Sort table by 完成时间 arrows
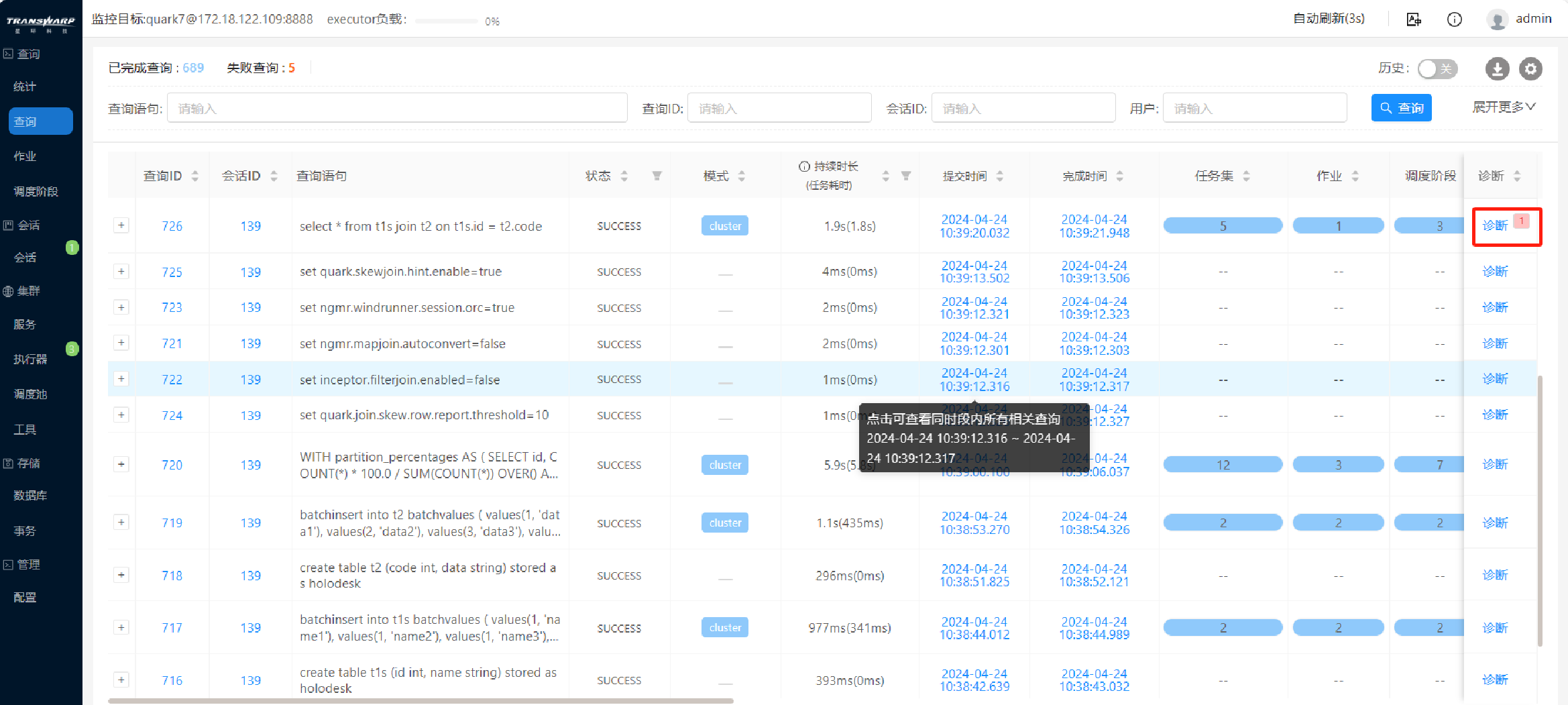The width and height of the screenshot is (1568, 705). tap(1119, 176)
